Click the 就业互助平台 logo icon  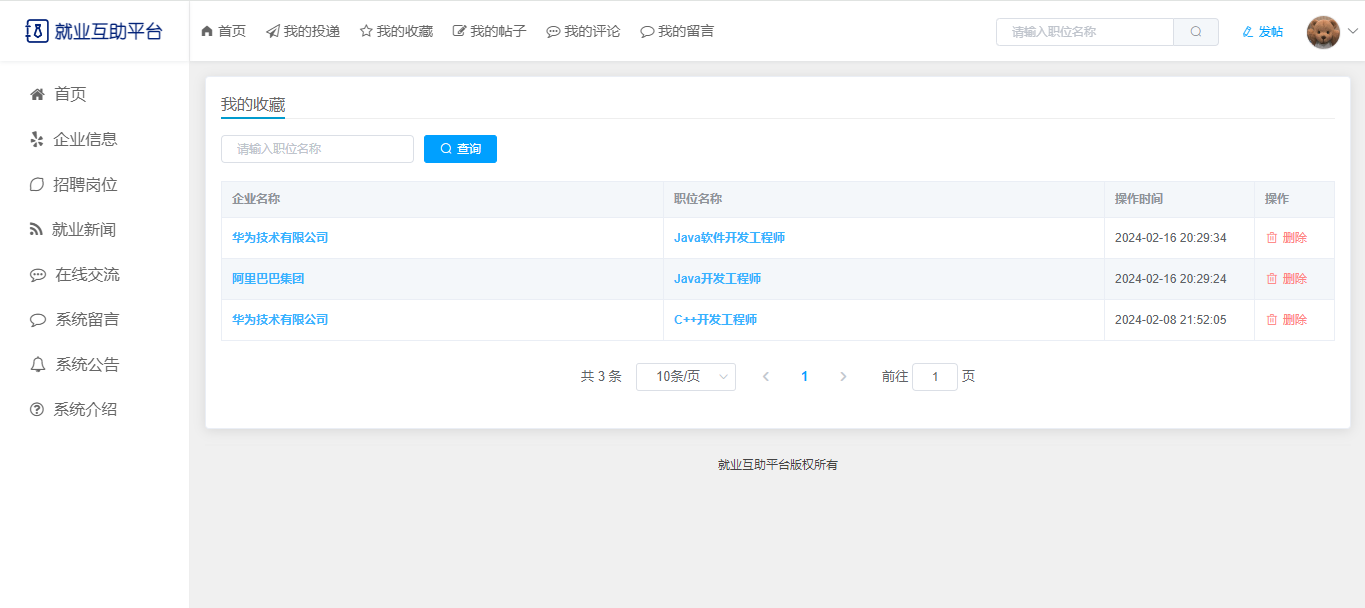pos(37,31)
